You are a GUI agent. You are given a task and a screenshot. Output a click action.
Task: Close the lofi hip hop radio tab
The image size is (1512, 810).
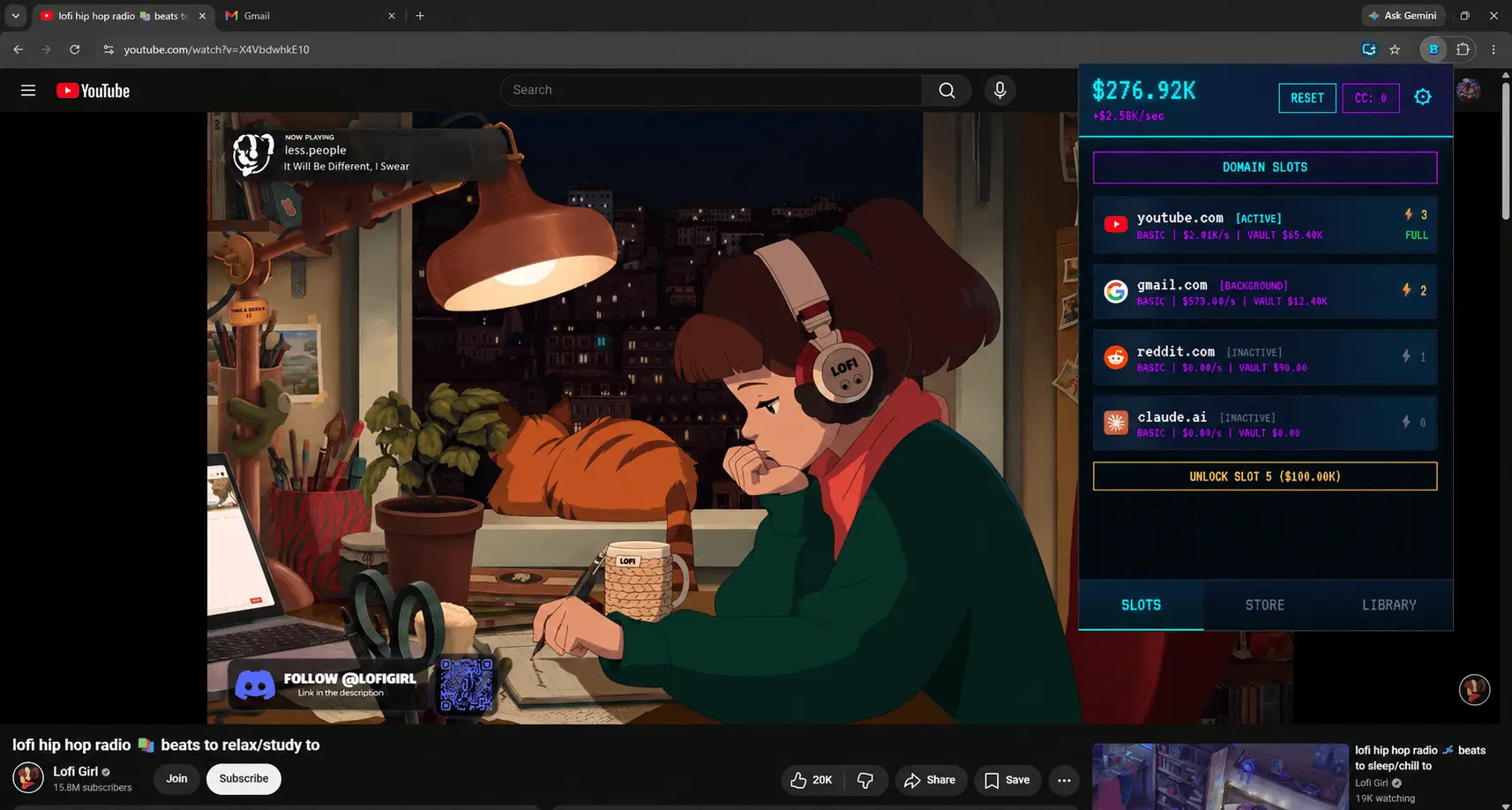point(202,16)
